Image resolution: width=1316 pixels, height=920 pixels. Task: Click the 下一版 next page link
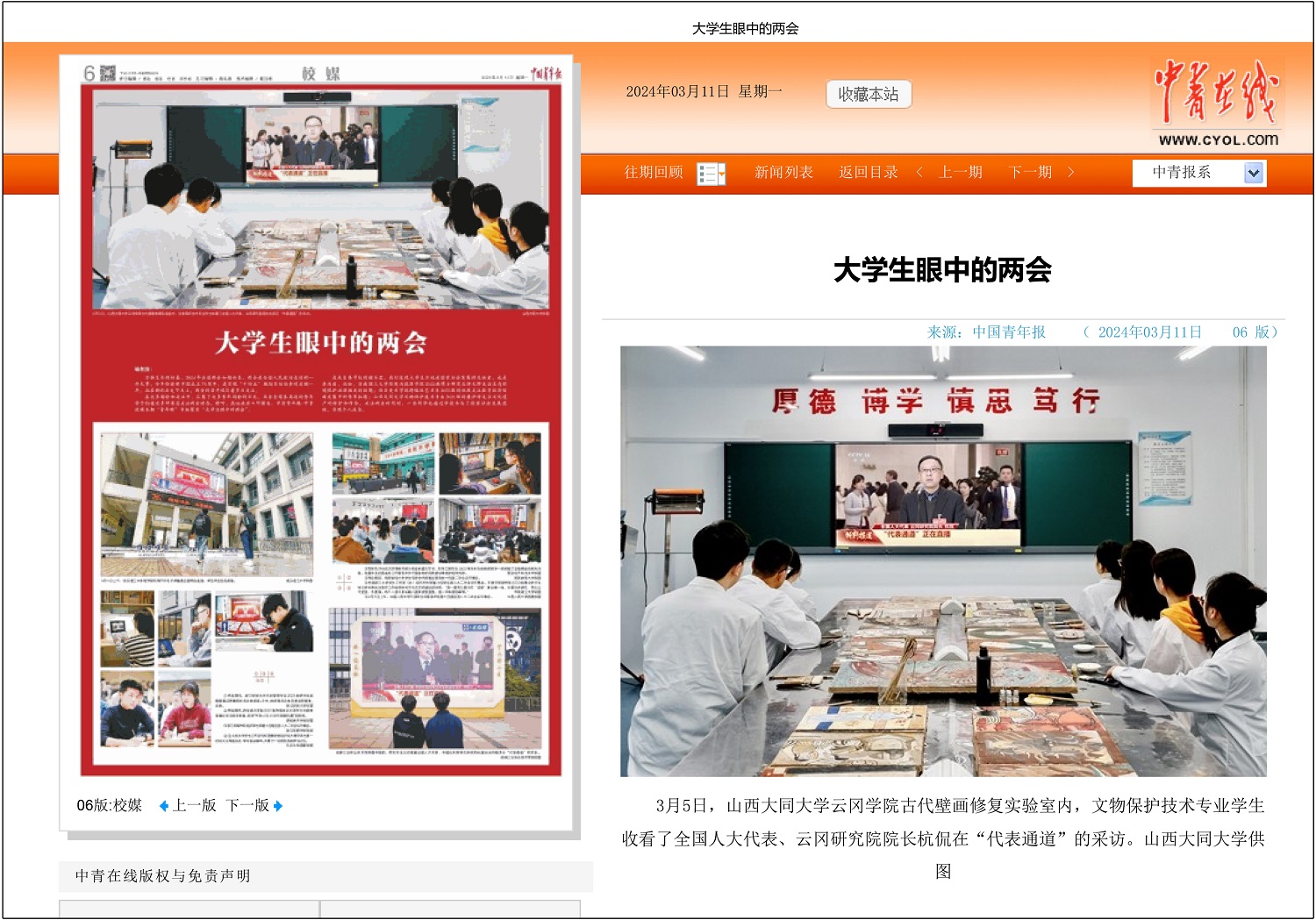247,806
